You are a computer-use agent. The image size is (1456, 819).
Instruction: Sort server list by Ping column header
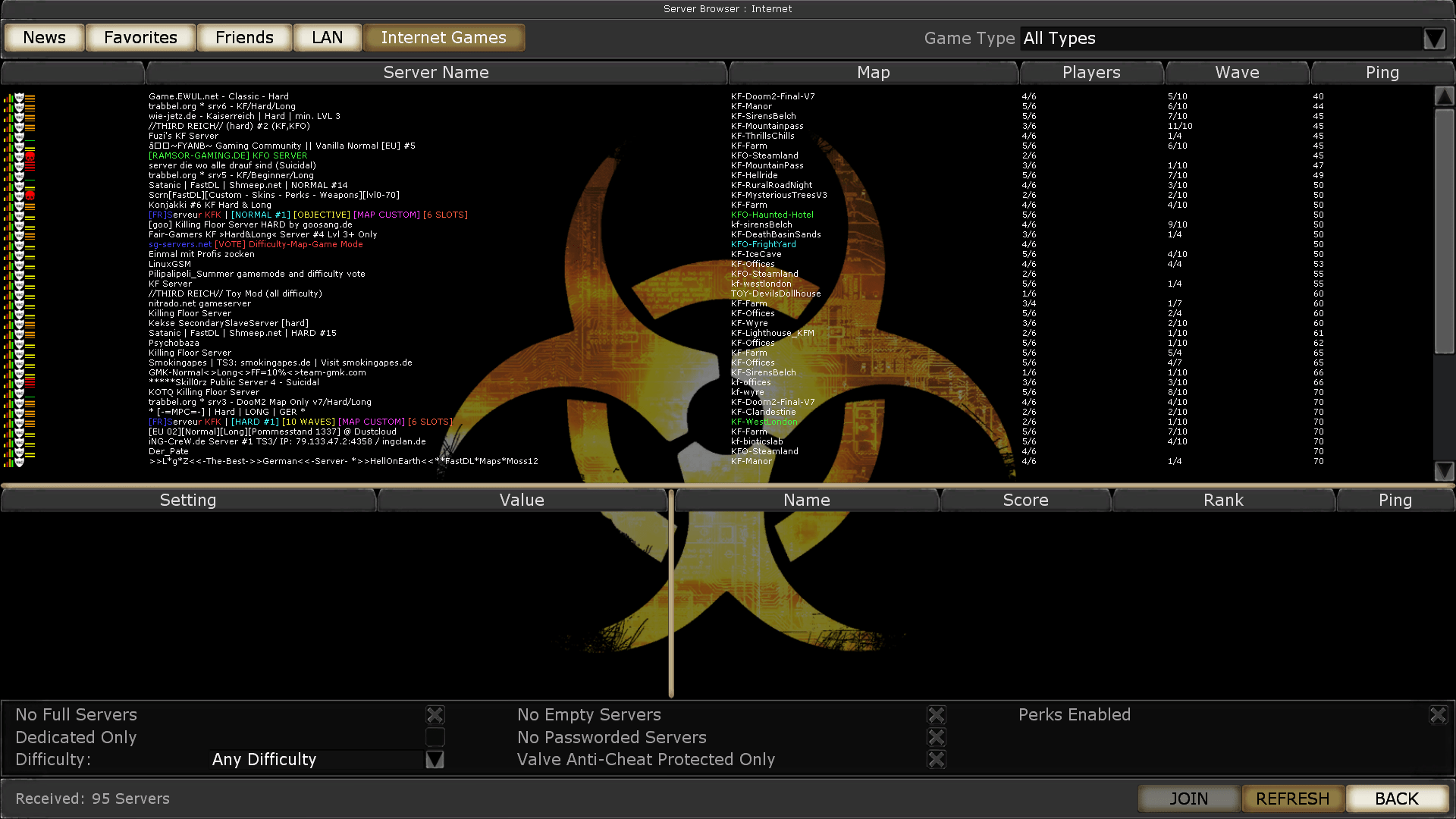coord(1382,73)
